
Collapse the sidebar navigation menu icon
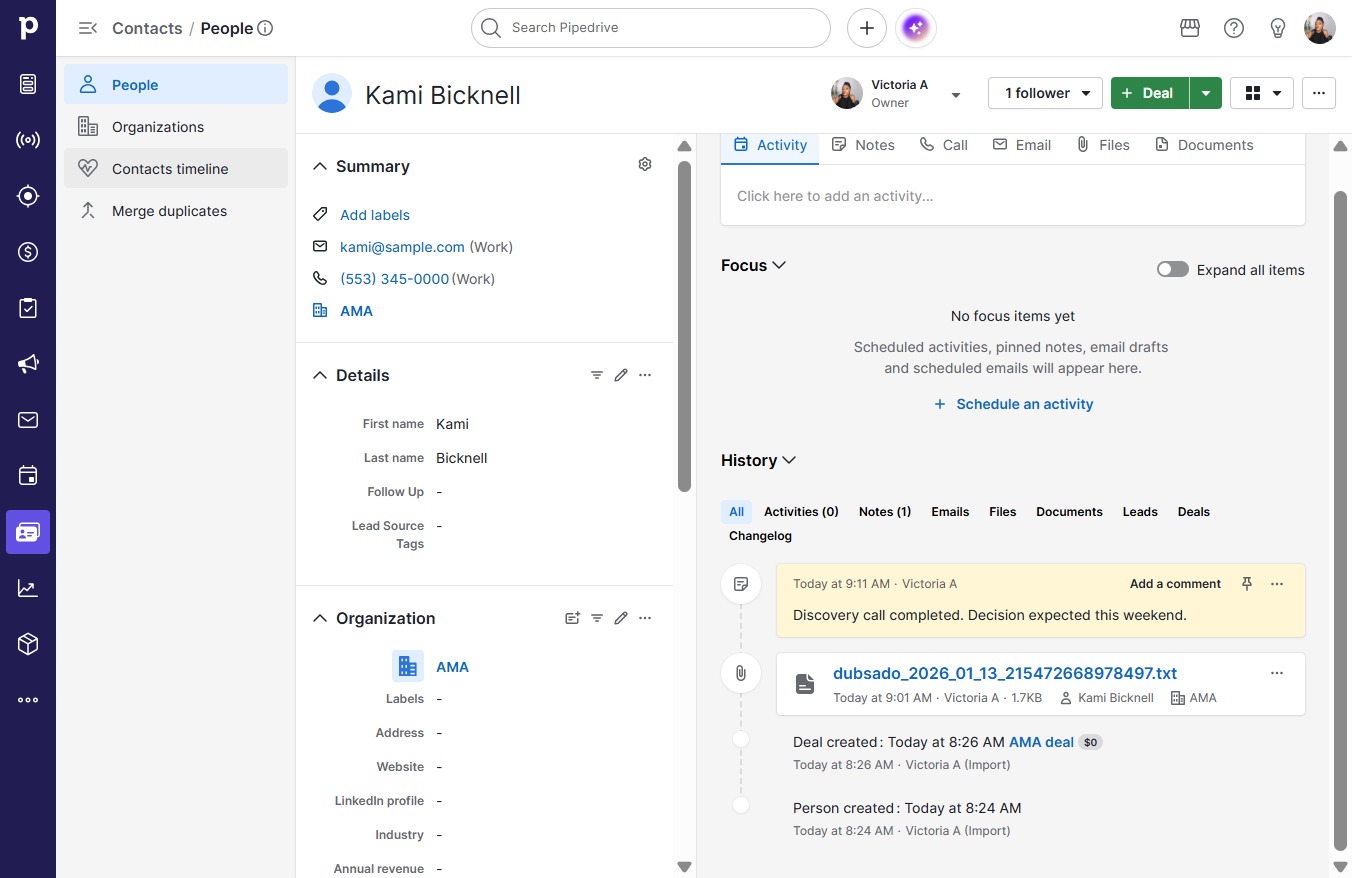tap(88, 28)
